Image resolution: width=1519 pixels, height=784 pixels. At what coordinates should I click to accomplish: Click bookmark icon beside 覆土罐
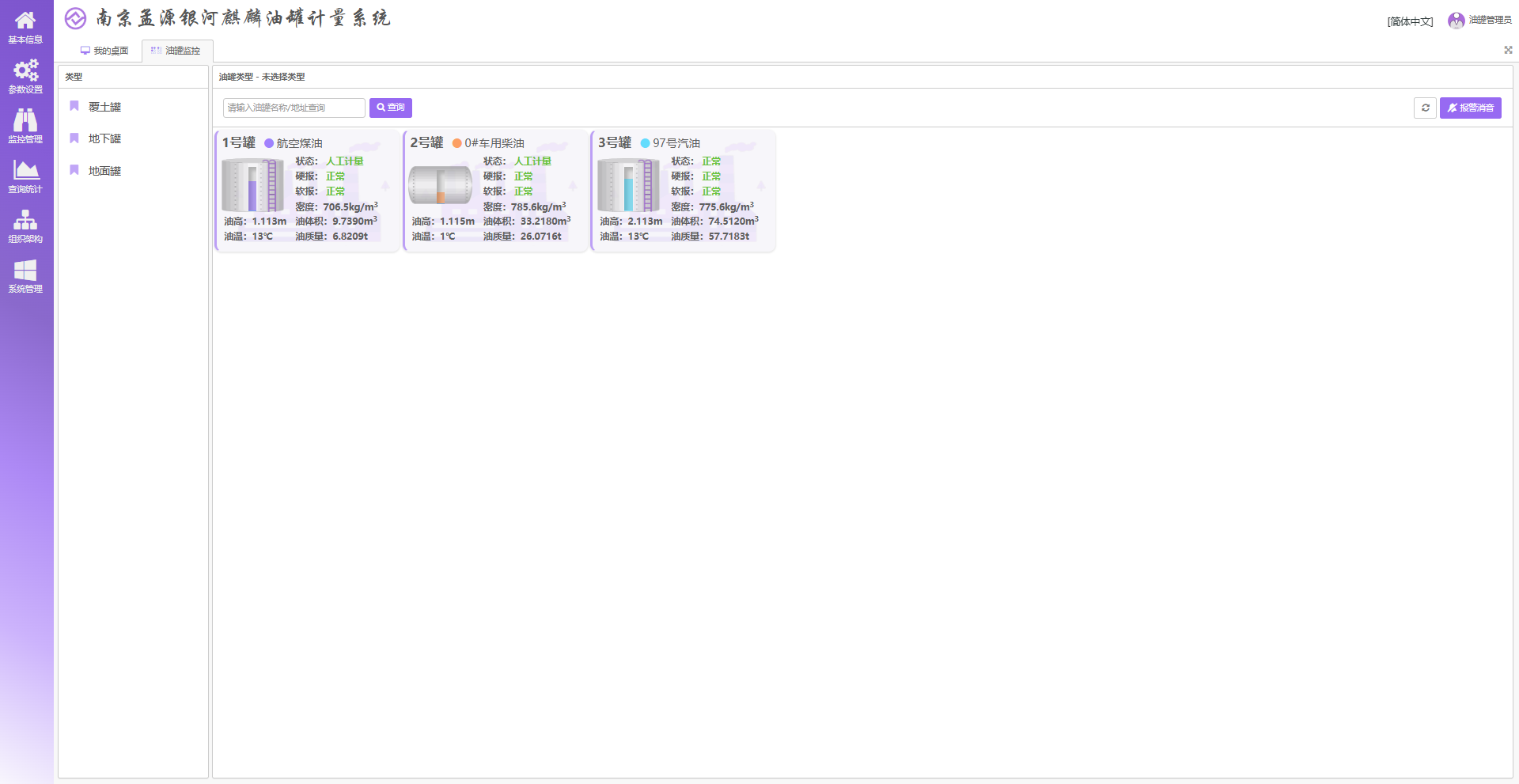tap(74, 106)
